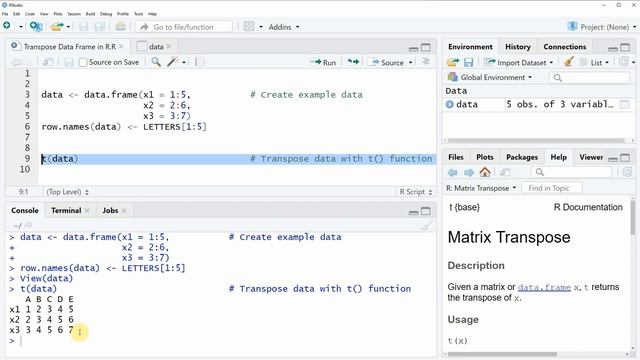Click the Print icon in main toolbar

tap(120, 27)
